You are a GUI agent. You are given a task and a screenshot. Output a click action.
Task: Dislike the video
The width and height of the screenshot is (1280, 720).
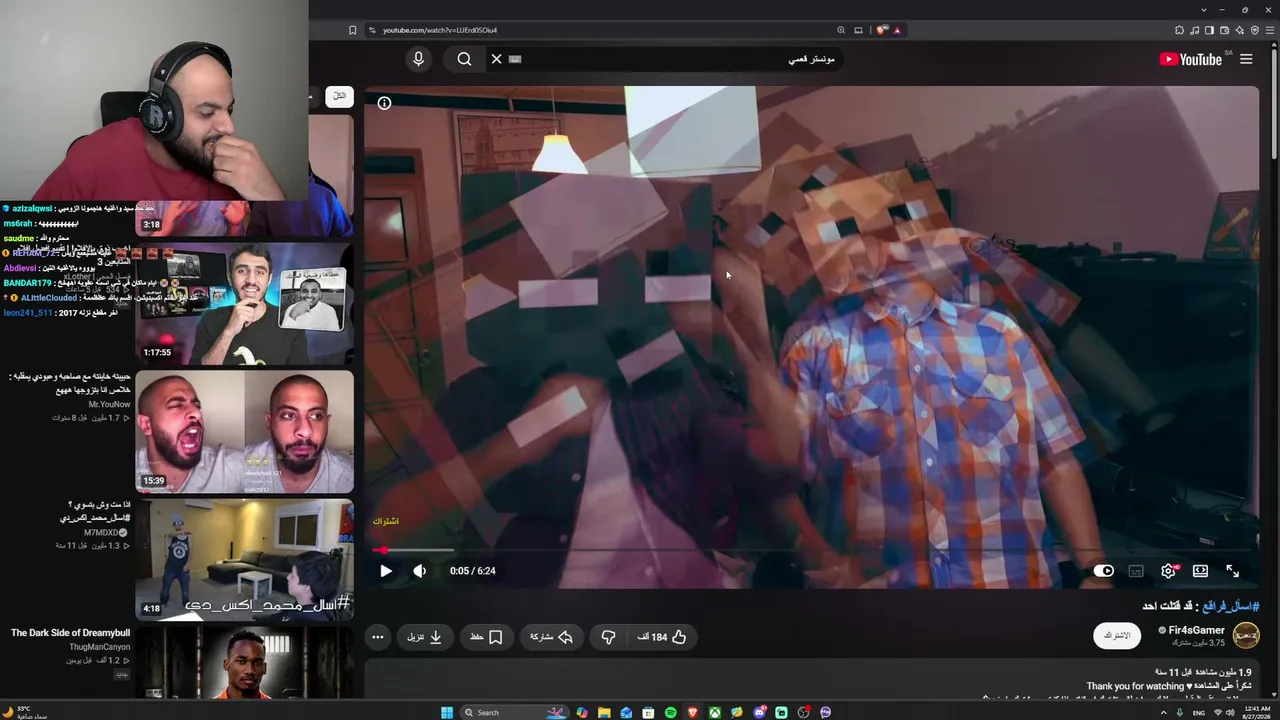pyautogui.click(x=608, y=637)
